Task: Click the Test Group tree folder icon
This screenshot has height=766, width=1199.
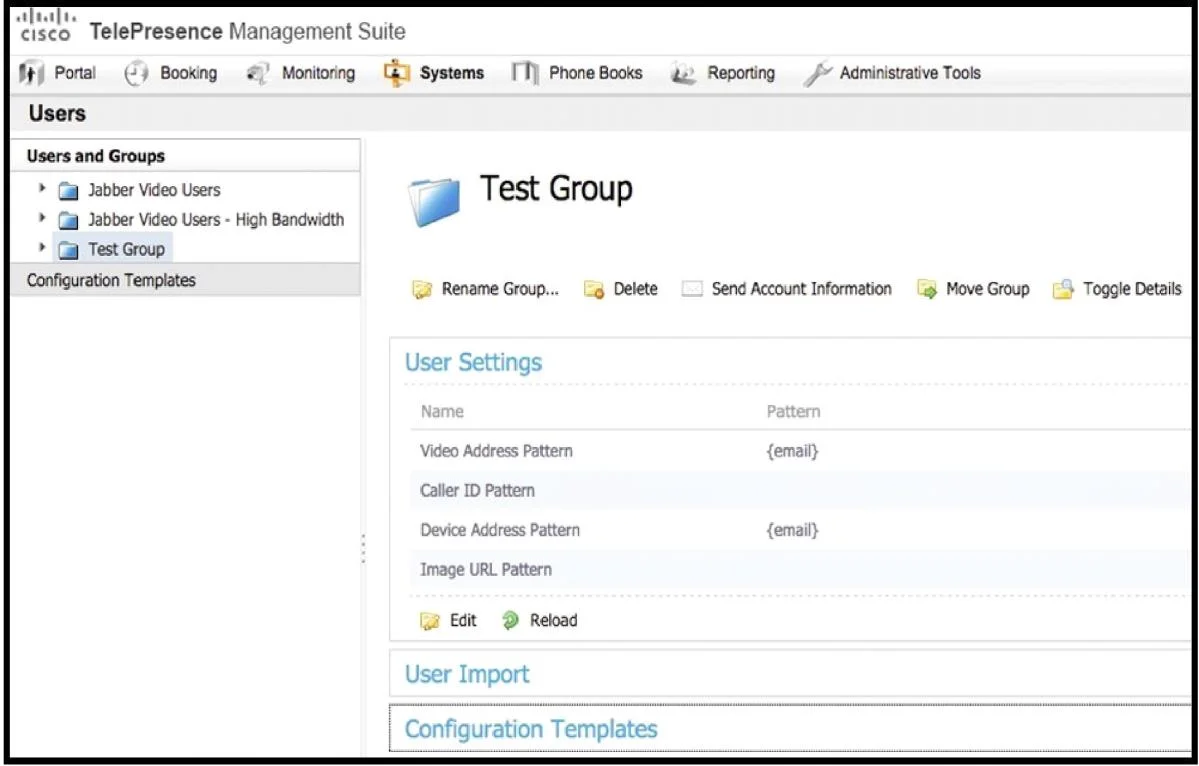Action: tap(68, 250)
